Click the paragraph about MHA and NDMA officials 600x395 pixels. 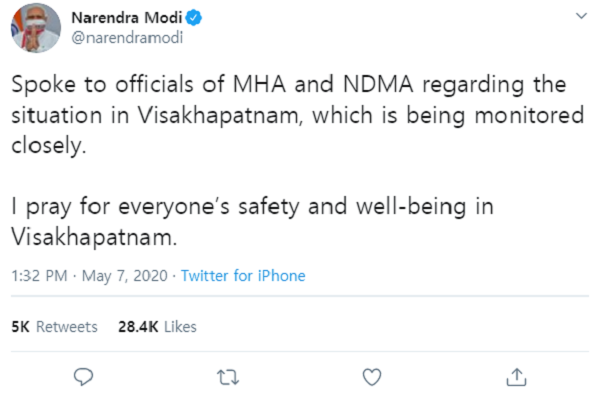point(298,115)
